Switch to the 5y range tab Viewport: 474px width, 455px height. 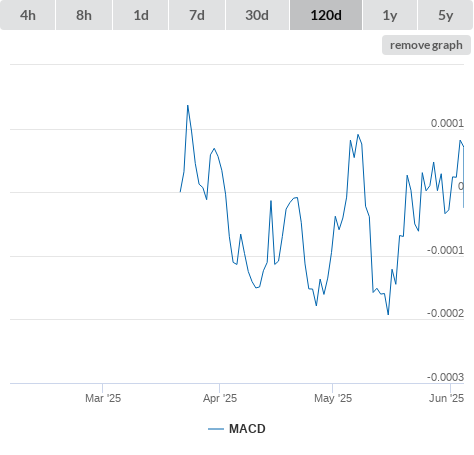pos(445,15)
